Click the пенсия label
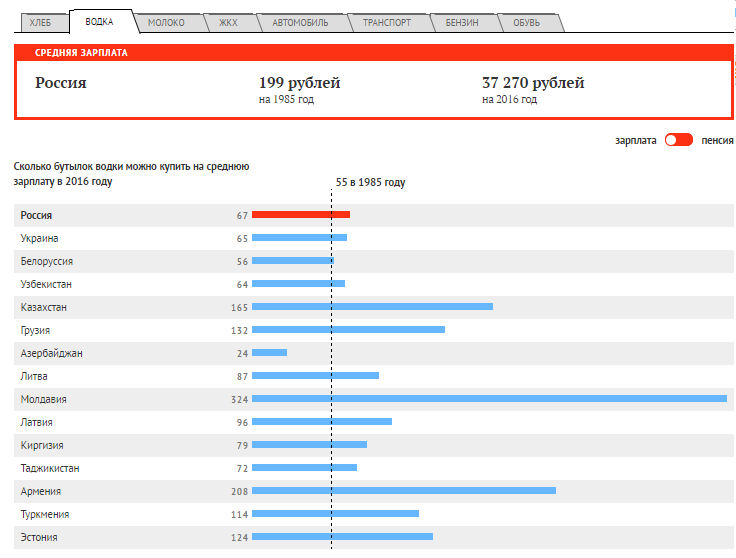The width and height of the screenshot is (736, 558). click(717, 141)
